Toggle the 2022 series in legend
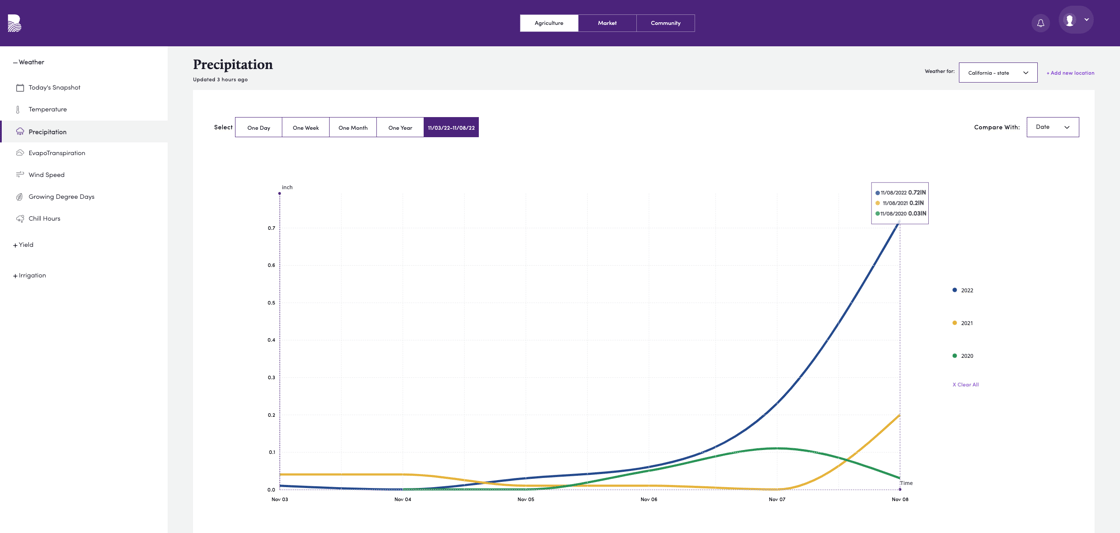The width and height of the screenshot is (1120, 533). coord(962,290)
